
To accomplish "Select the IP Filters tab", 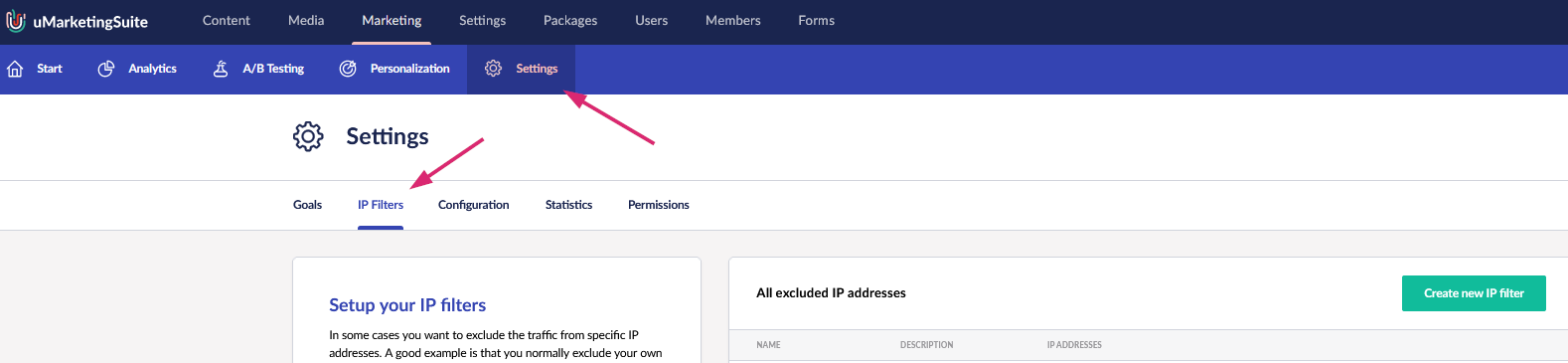I will pyautogui.click(x=381, y=205).
